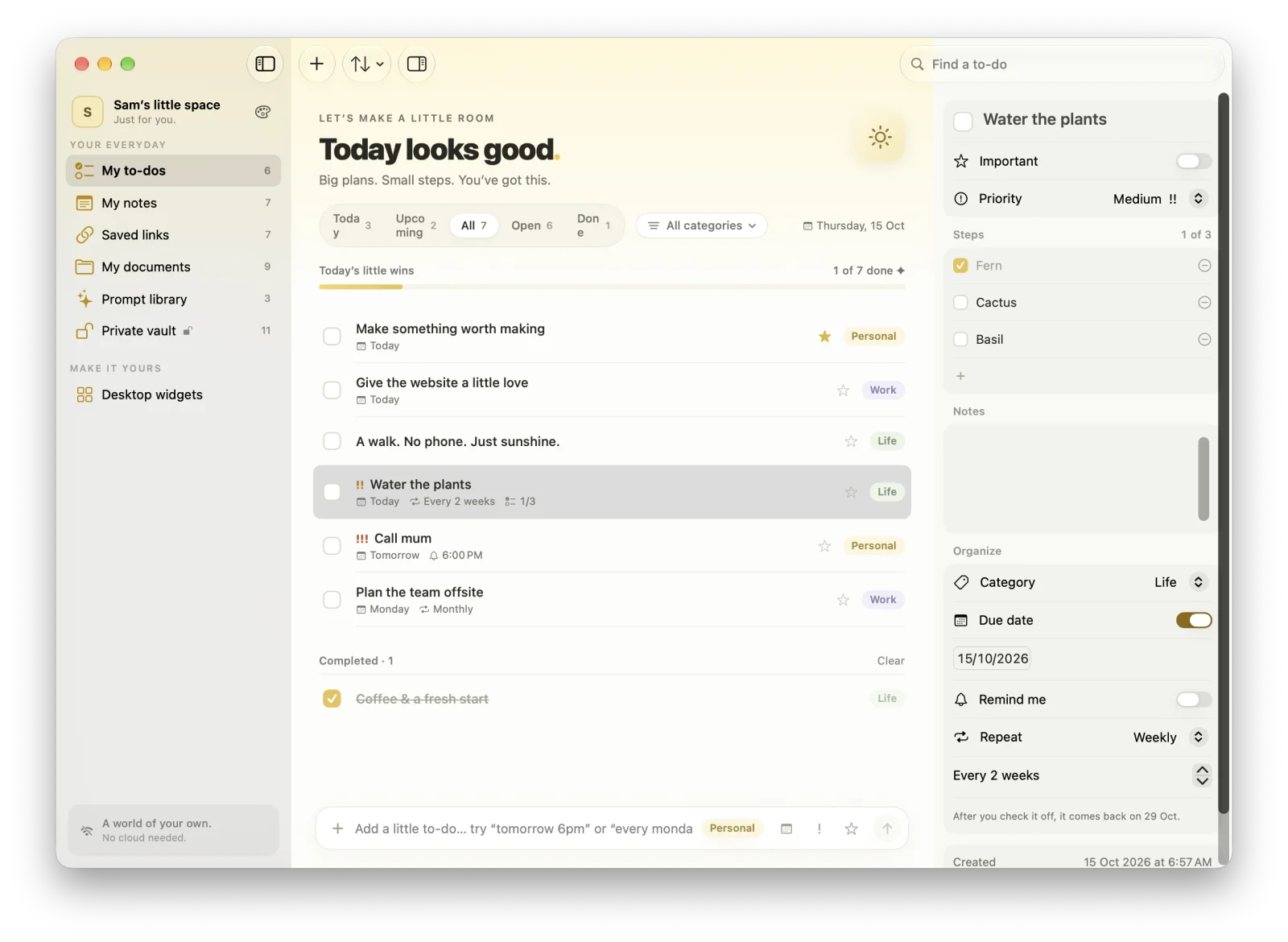
Task: Remove the Fern step with its minus icon
Action: tap(1204, 266)
